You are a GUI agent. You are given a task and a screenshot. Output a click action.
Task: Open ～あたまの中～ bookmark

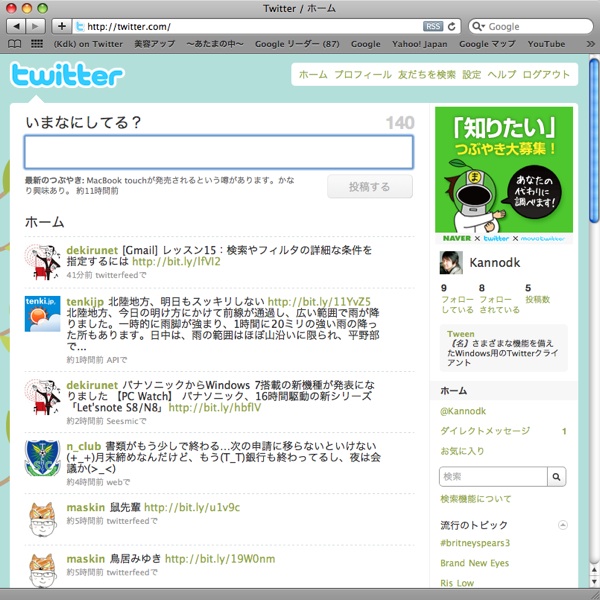click(x=215, y=44)
